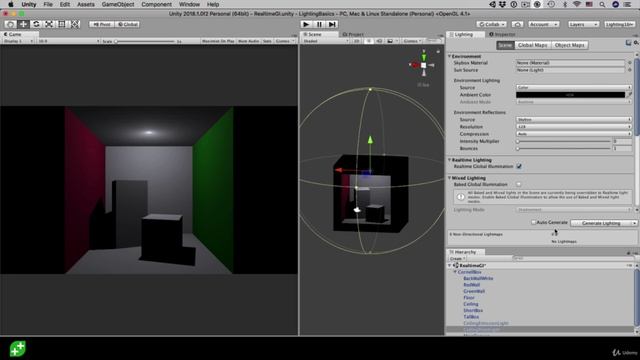Click the Generate Lighting button
640x360 pixels.
[601, 223]
